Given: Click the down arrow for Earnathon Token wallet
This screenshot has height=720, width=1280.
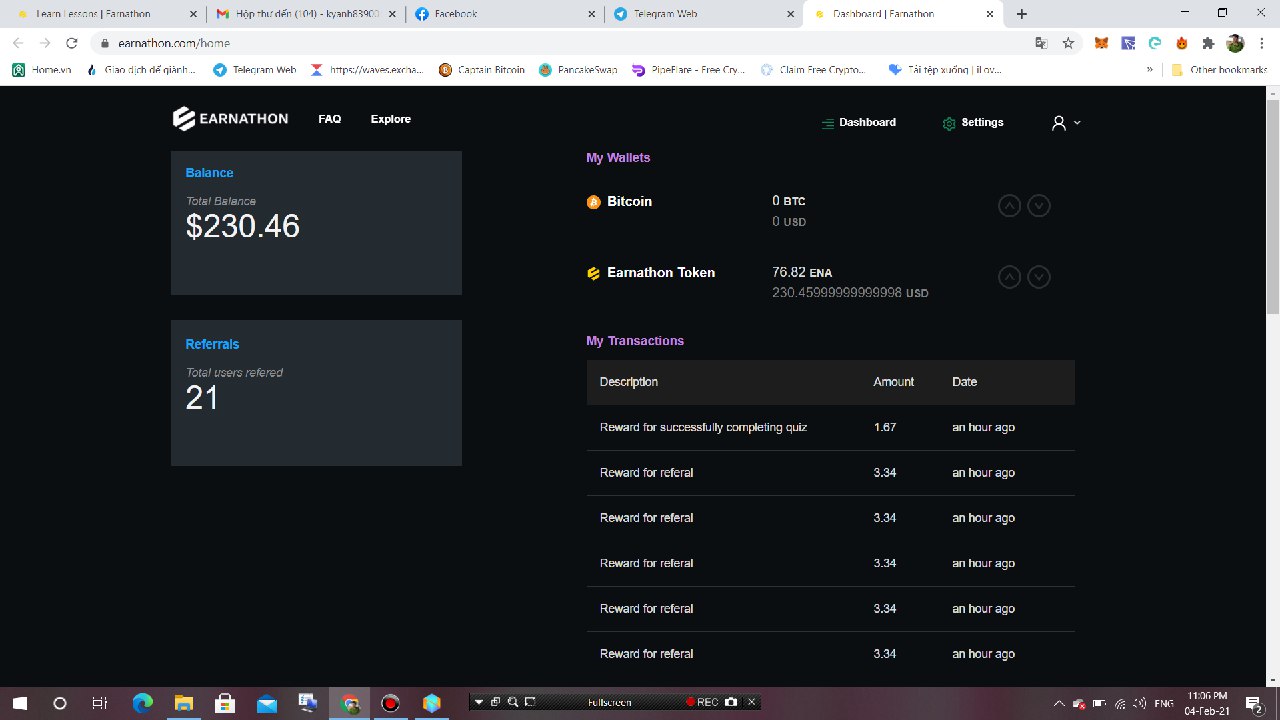Looking at the screenshot, I should [x=1039, y=277].
